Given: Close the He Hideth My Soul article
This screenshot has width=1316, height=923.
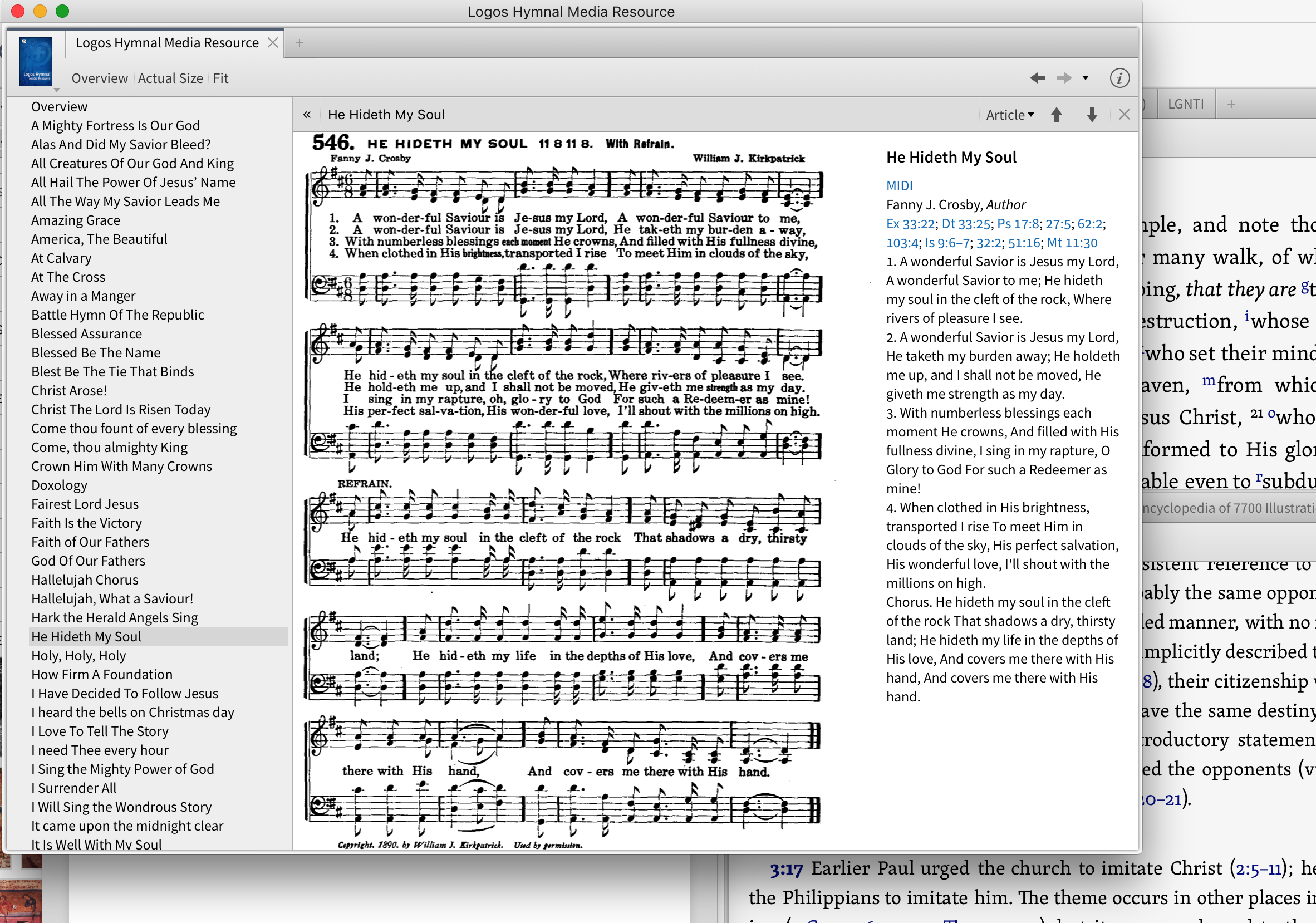Looking at the screenshot, I should coord(1124,115).
